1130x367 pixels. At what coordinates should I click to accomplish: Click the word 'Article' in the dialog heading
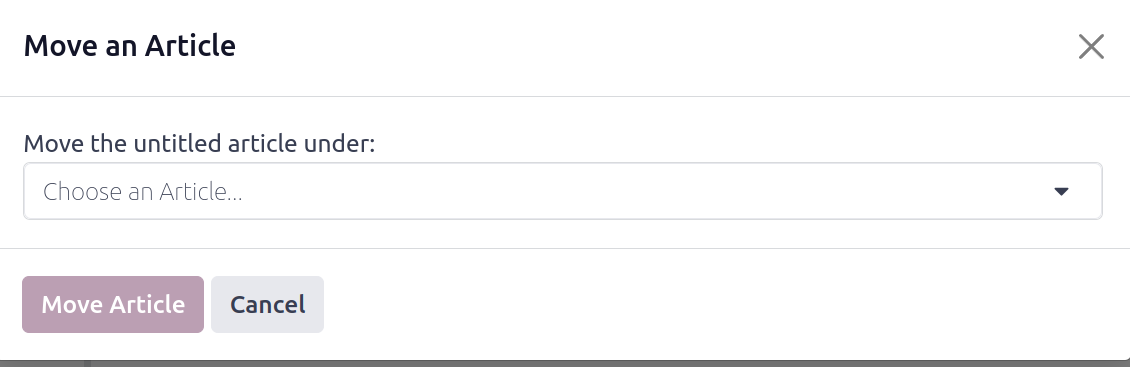(190, 46)
